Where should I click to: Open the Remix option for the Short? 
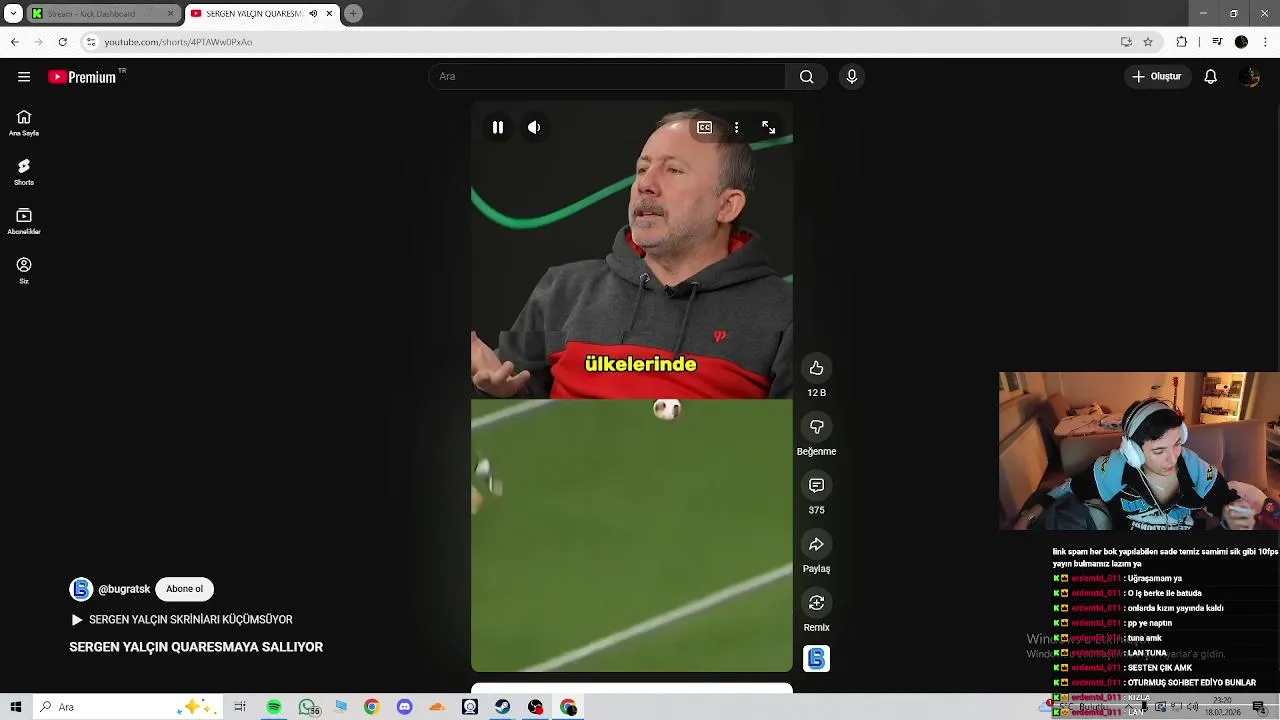(x=816, y=603)
